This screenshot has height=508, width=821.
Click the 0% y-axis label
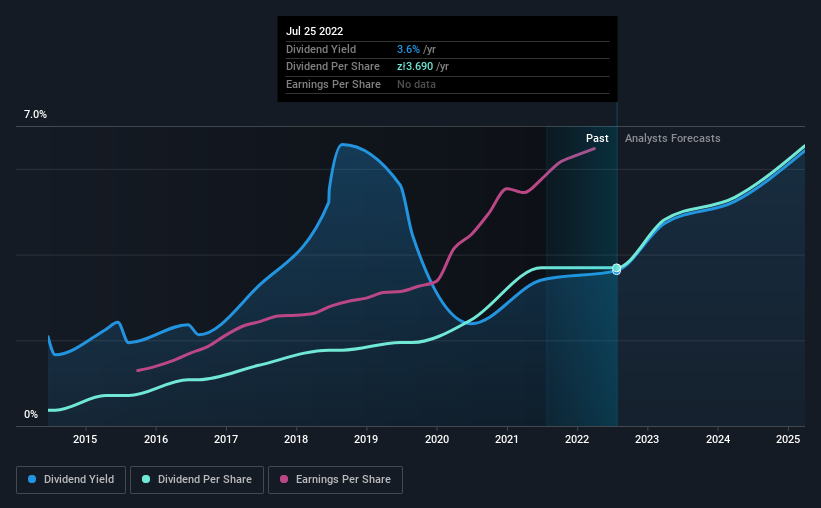click(x=31, y=414)
